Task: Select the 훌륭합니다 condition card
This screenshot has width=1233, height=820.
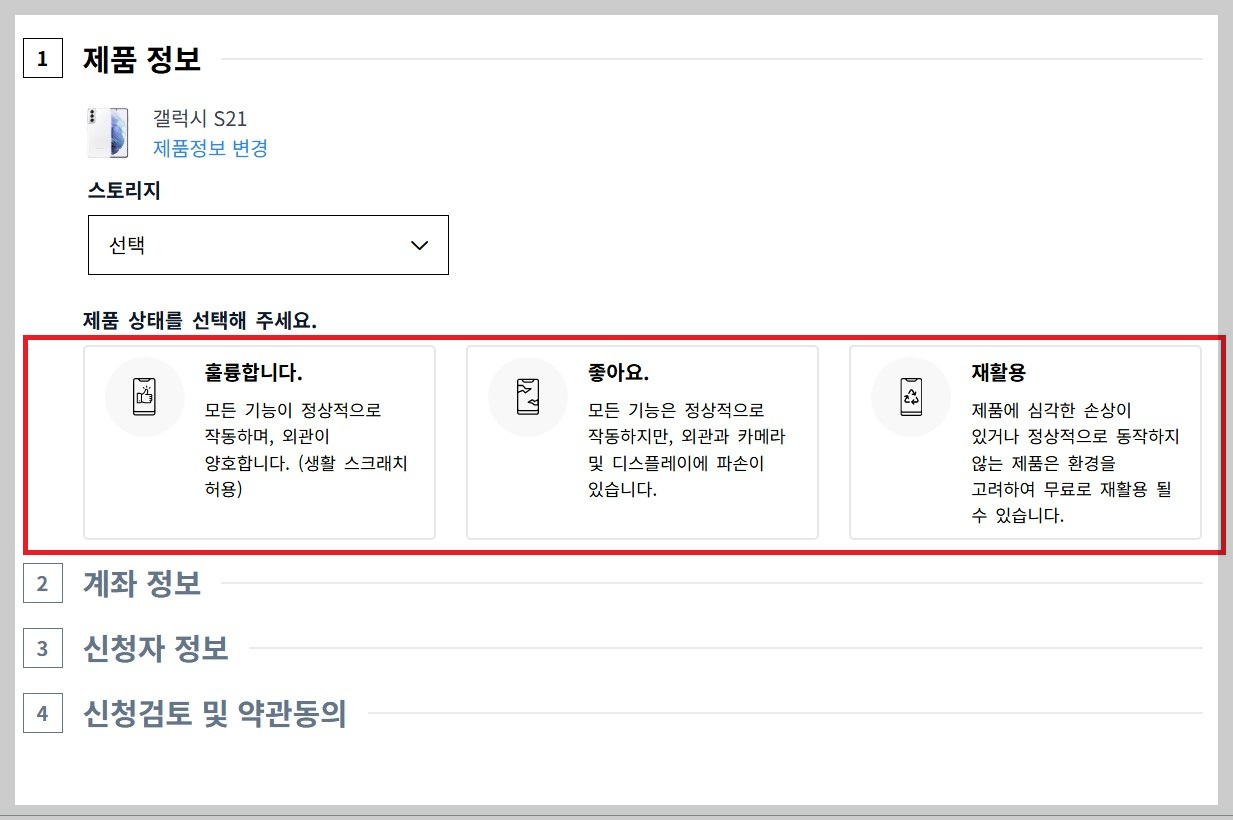Action: (x=259, y=440)
